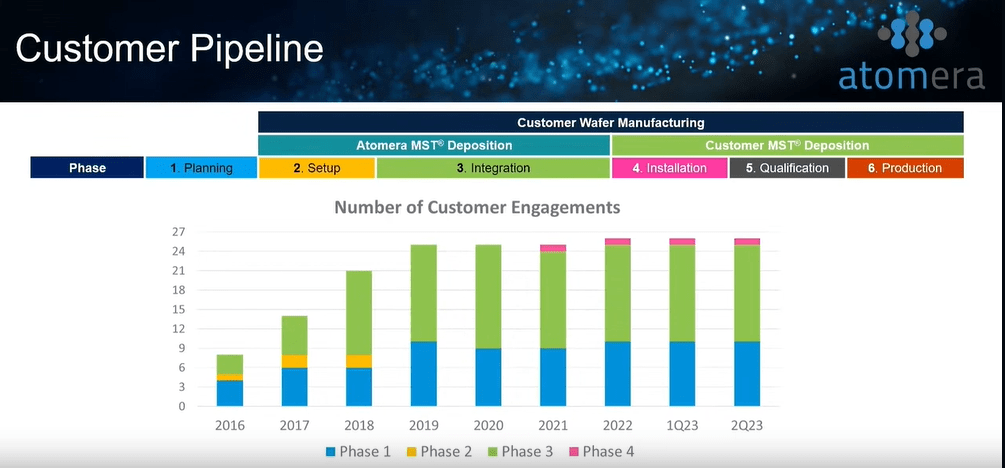This screenshot has width=1005, height=468.
Task: Click the atomera wordmark text
Action: pyautogui.click(x=910, y=75)
